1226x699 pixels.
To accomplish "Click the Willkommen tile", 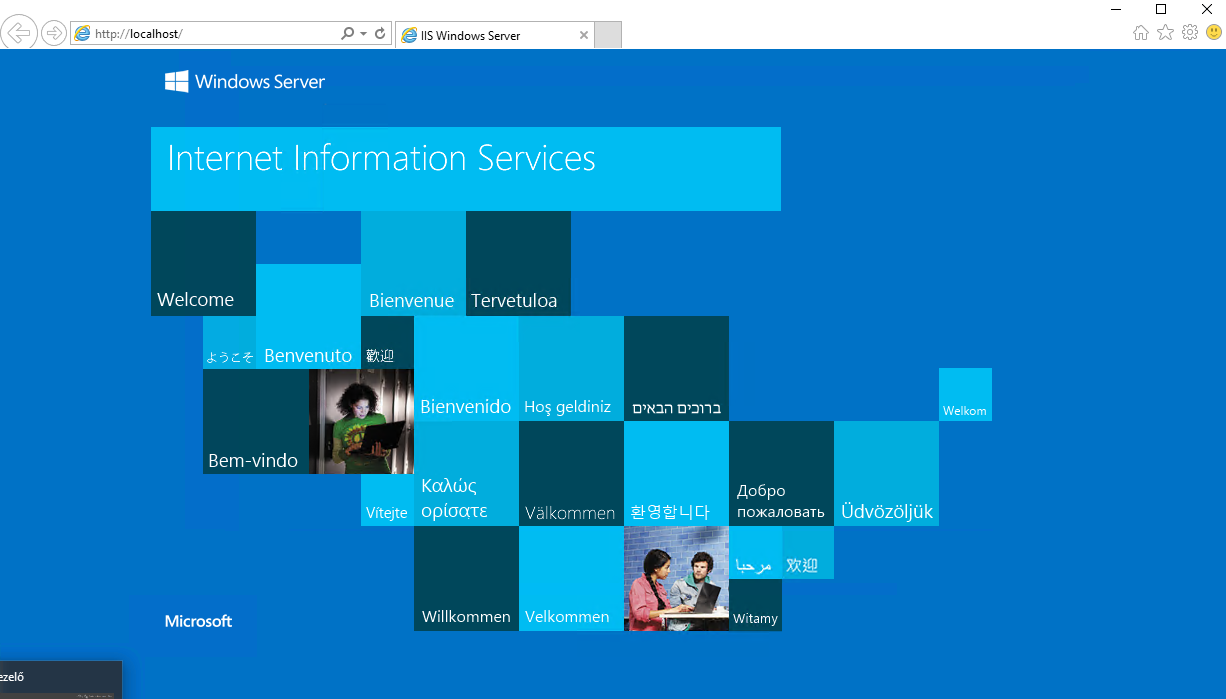I will point(466,579).
